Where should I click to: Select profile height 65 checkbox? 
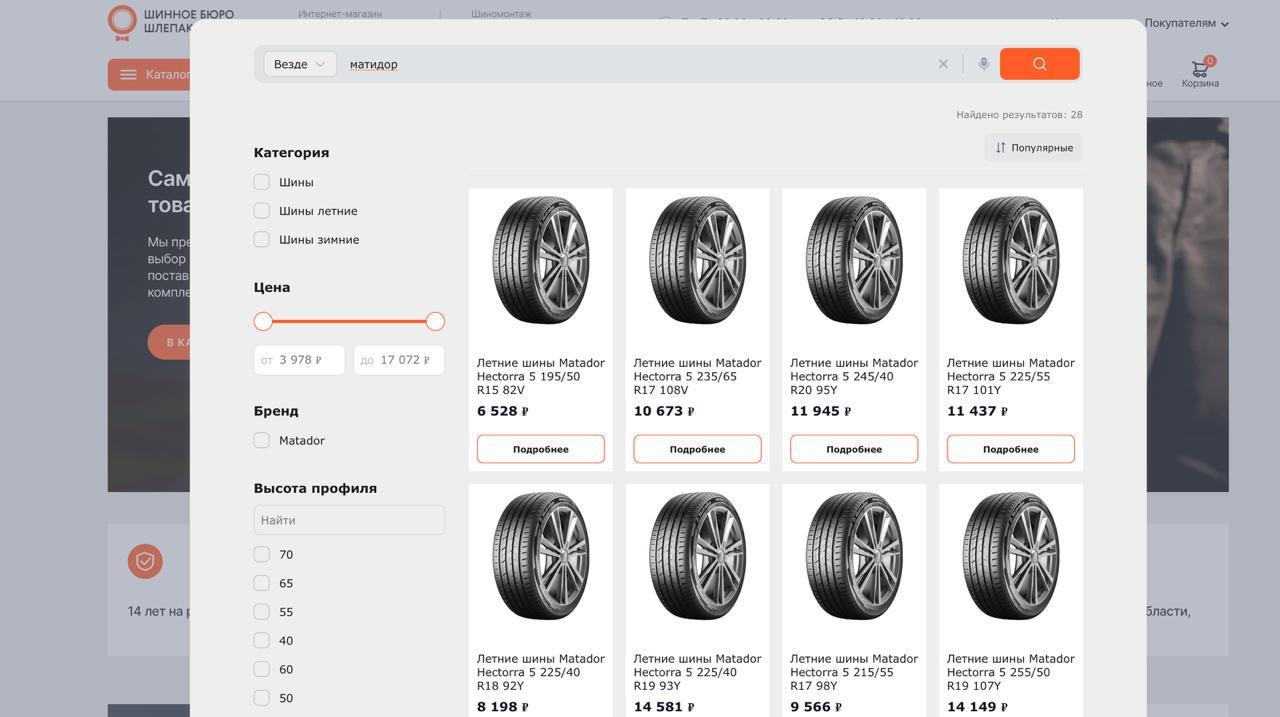(x=262, y=583)
